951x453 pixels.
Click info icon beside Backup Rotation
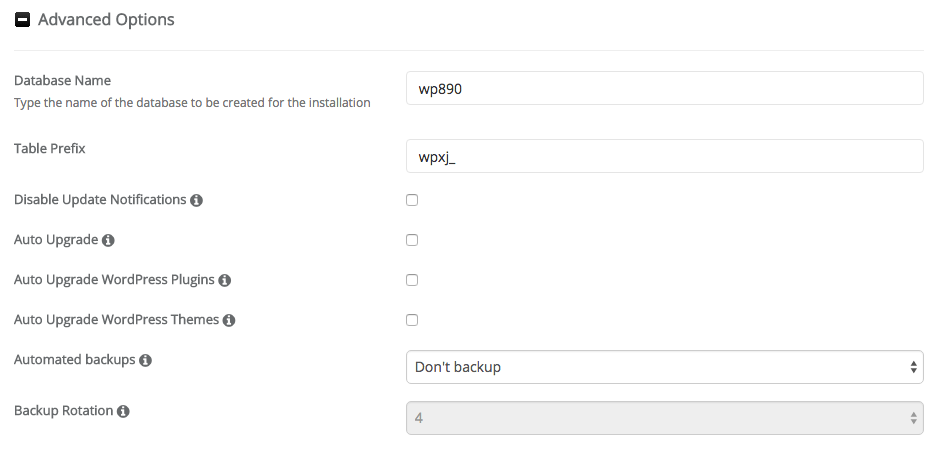(x=123, y=411)
